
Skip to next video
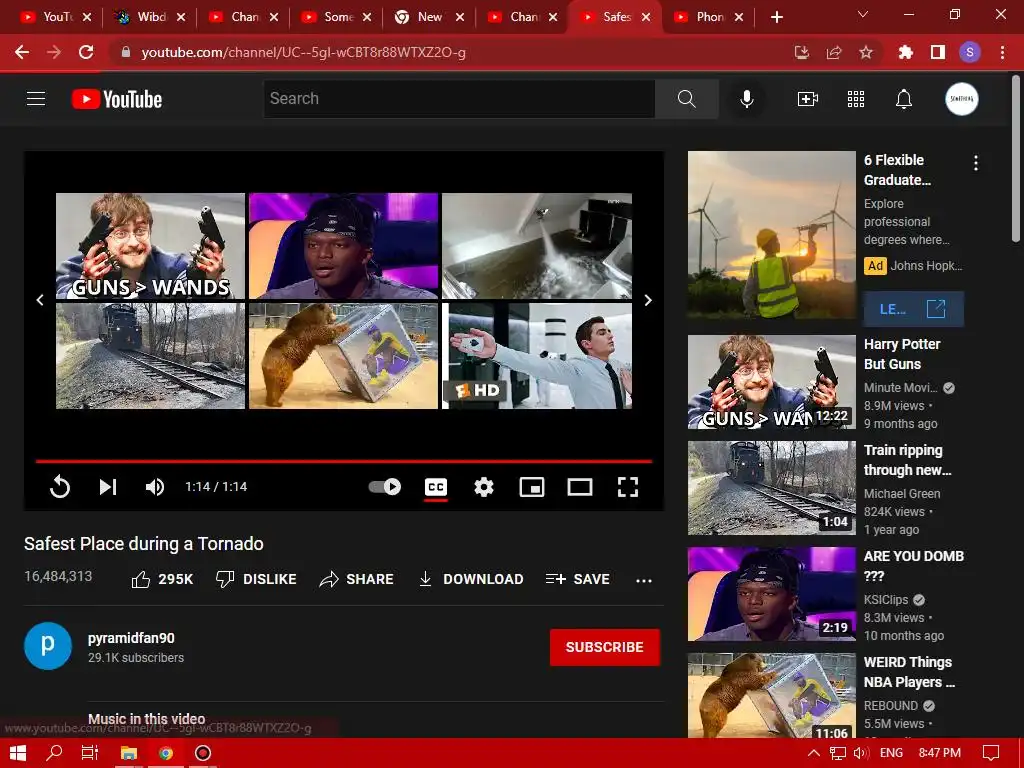pos(108,487)
